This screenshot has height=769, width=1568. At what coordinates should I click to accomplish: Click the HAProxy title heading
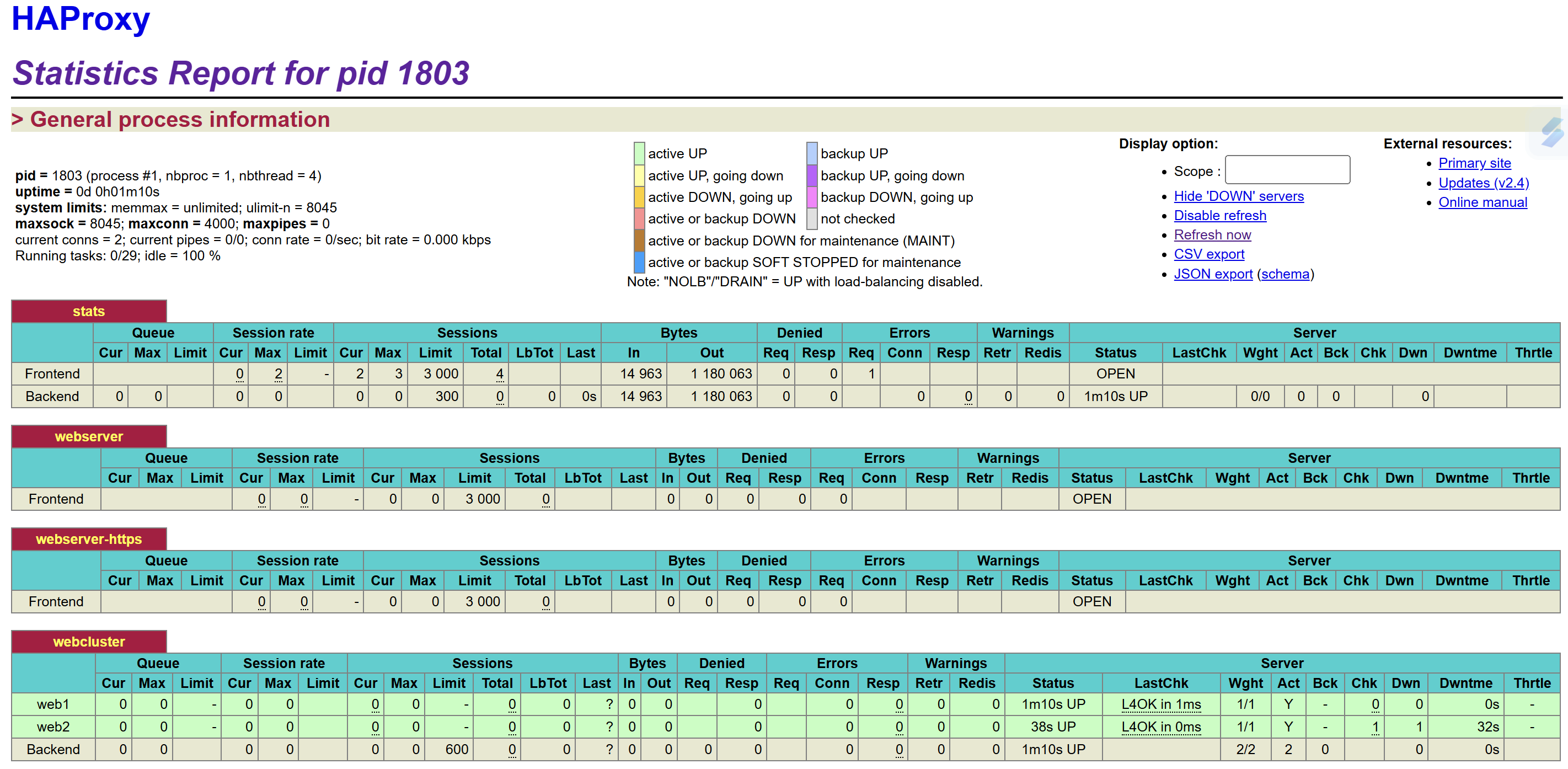81,19
